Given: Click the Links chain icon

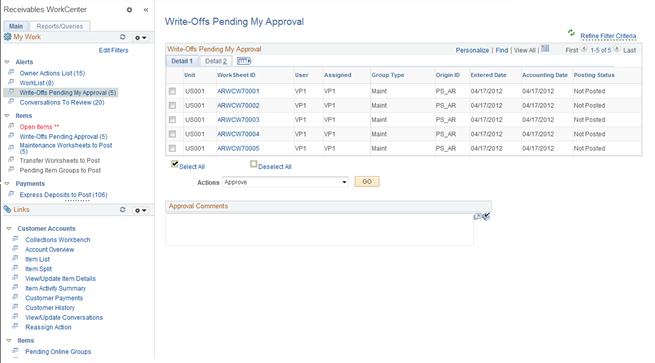Looking at the screenshot, I should (x=8, y=209).
